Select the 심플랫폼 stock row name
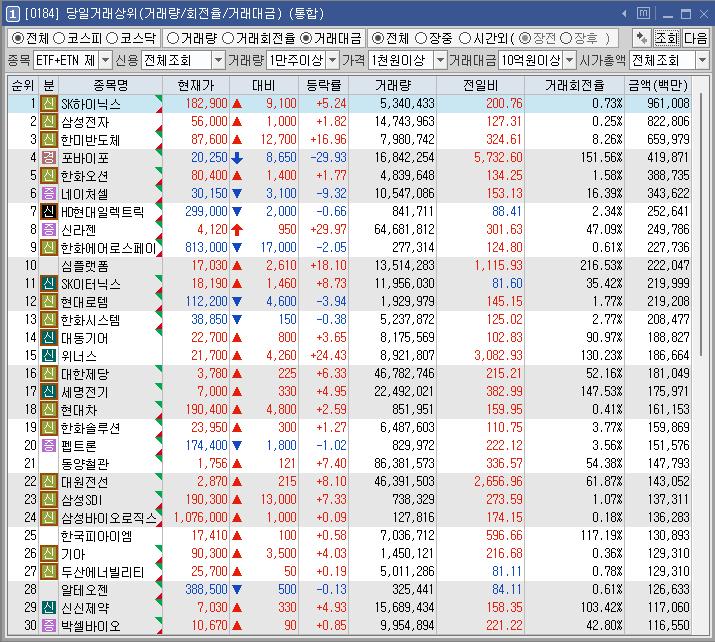Viewport: 715px width, 642px height. pos(84,265)
